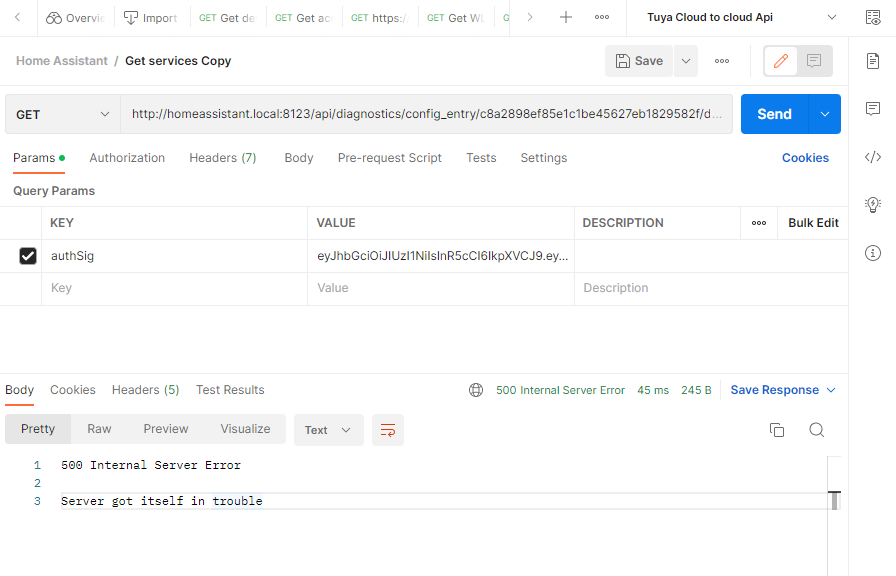Search within the response body
The image size is (896, 576).
point(817,429)
